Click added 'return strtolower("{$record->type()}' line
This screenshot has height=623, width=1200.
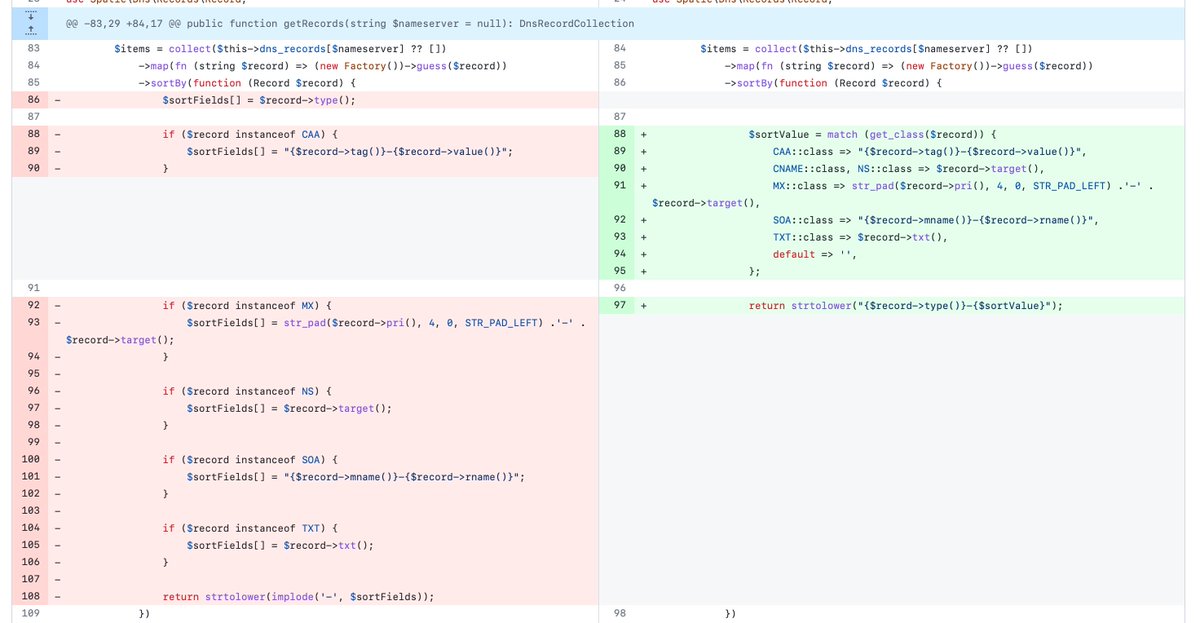click(906, 305)
